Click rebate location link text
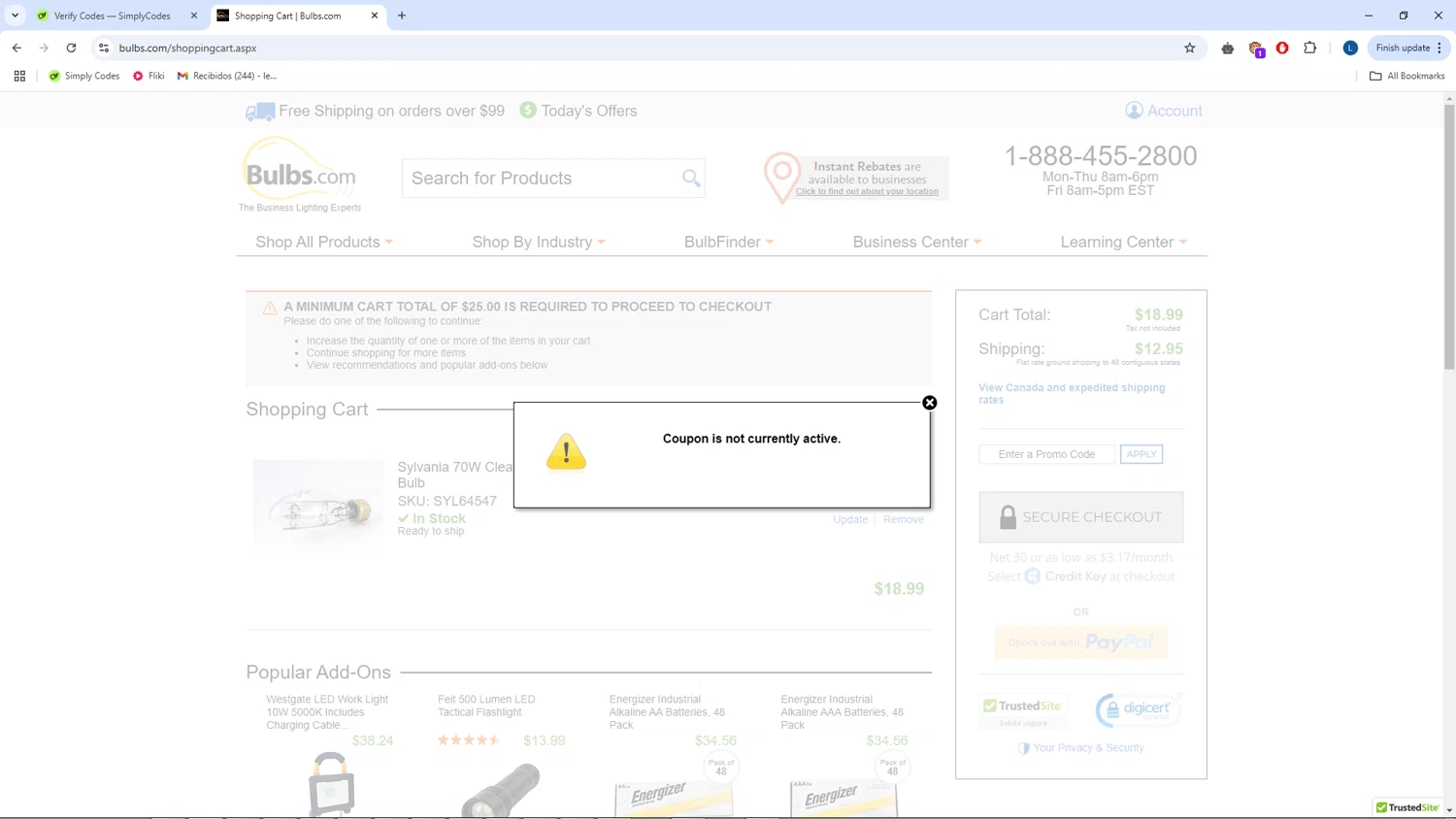This screenshot has height=819, width=1456. point(867,191)
